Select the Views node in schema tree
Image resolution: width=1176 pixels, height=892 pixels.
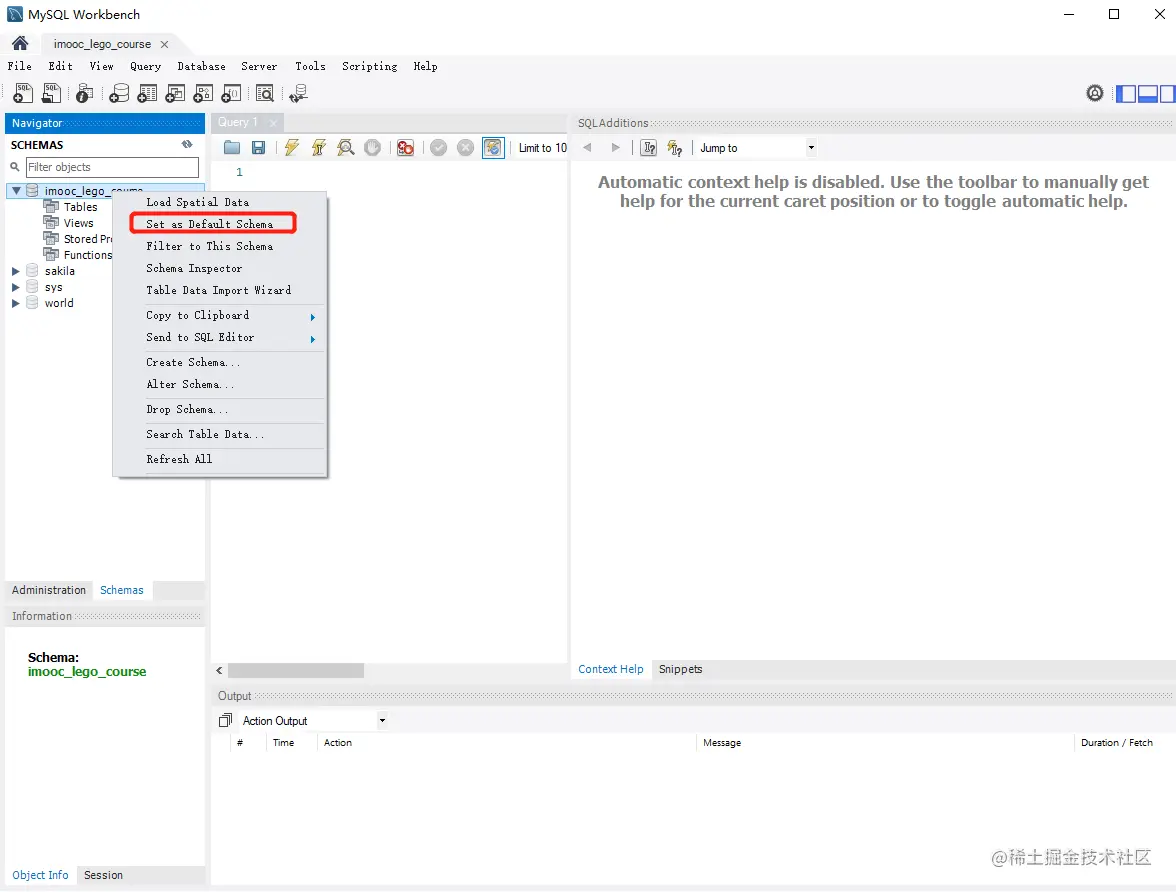(78, 223)
